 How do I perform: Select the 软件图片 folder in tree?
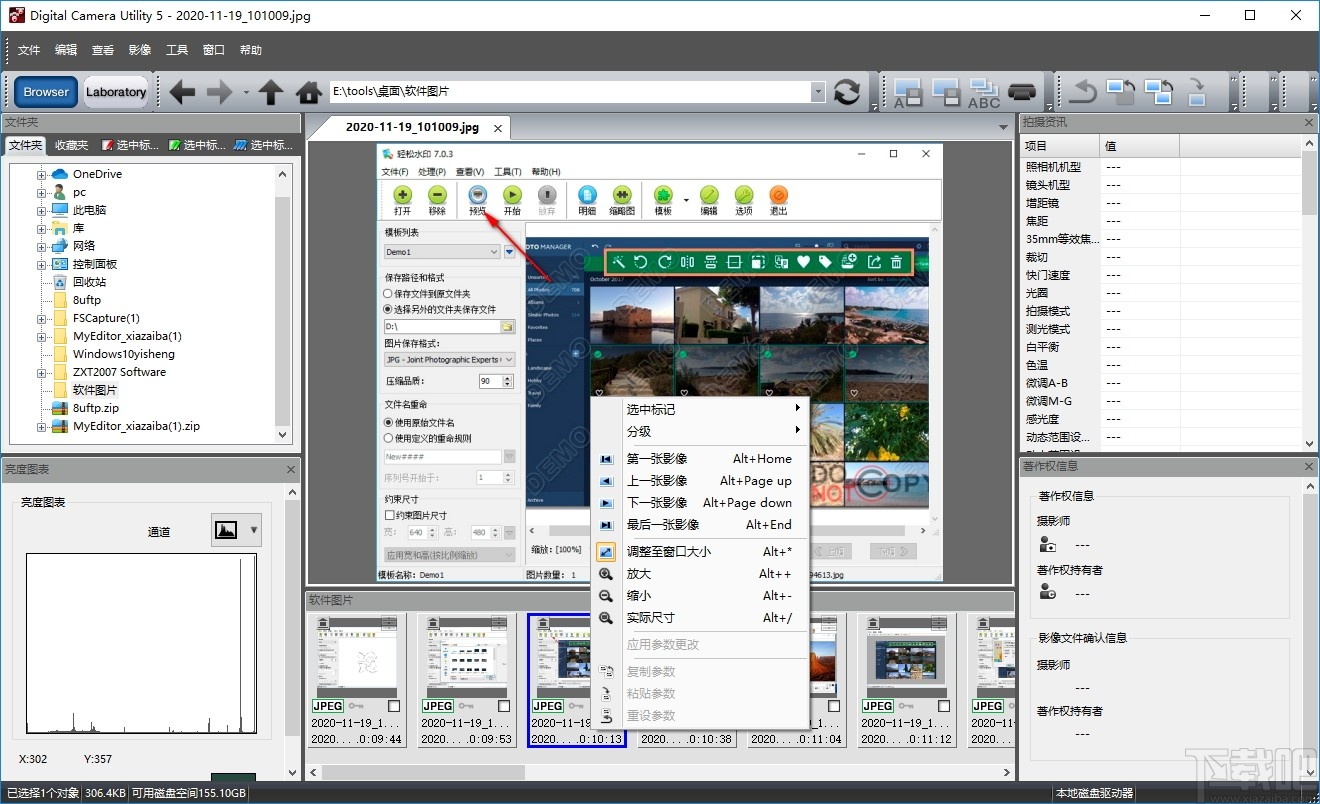pos(95,390)
